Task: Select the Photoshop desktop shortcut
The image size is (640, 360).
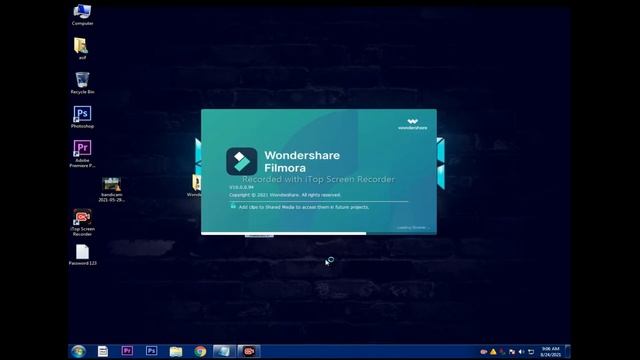Action: click(x=82, y=117)
